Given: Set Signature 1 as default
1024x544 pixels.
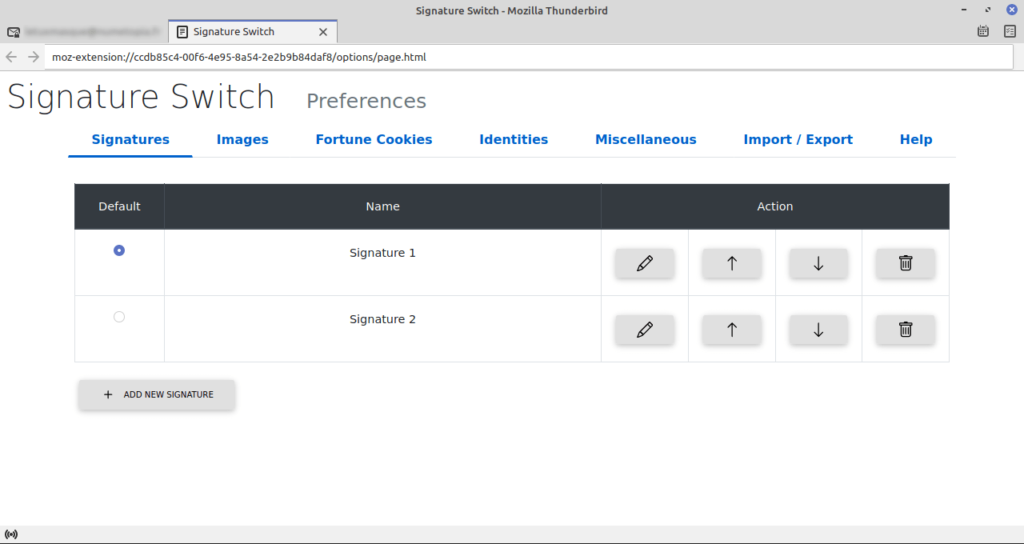Looking at the screenshot, I should coord(119,250).
